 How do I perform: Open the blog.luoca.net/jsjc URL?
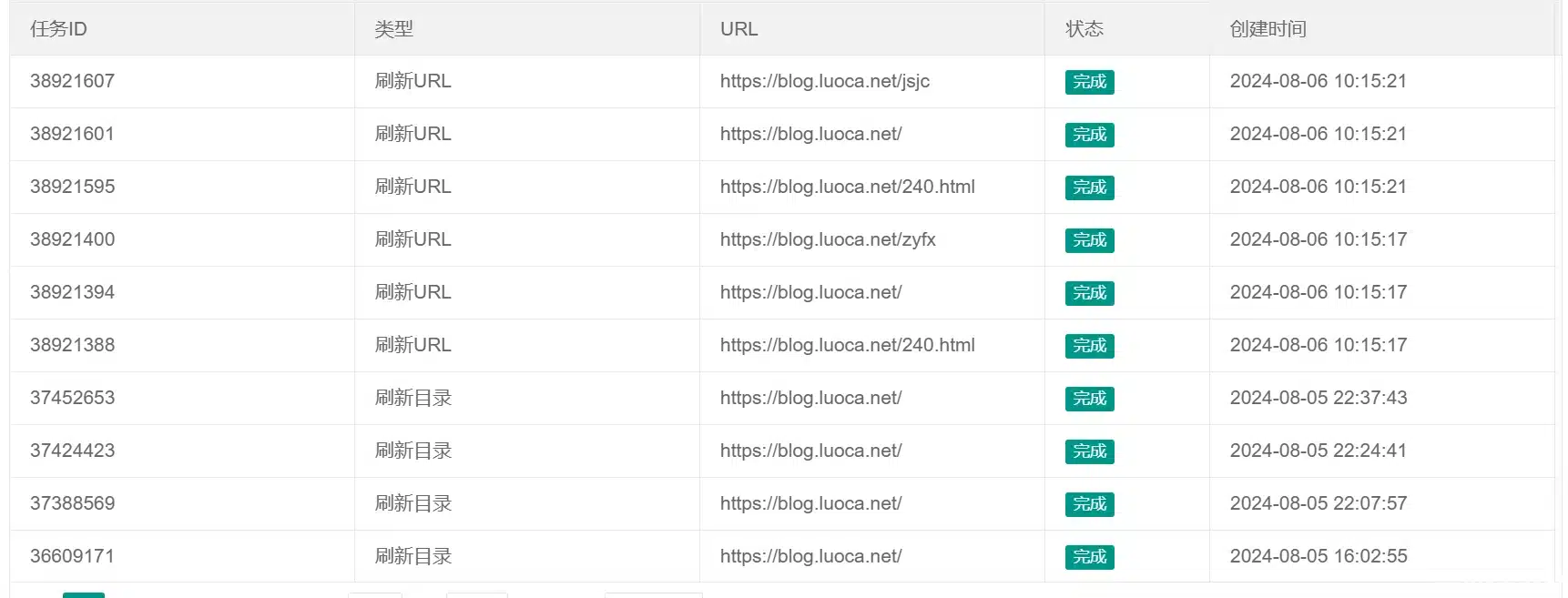click(x=824, y=81)
